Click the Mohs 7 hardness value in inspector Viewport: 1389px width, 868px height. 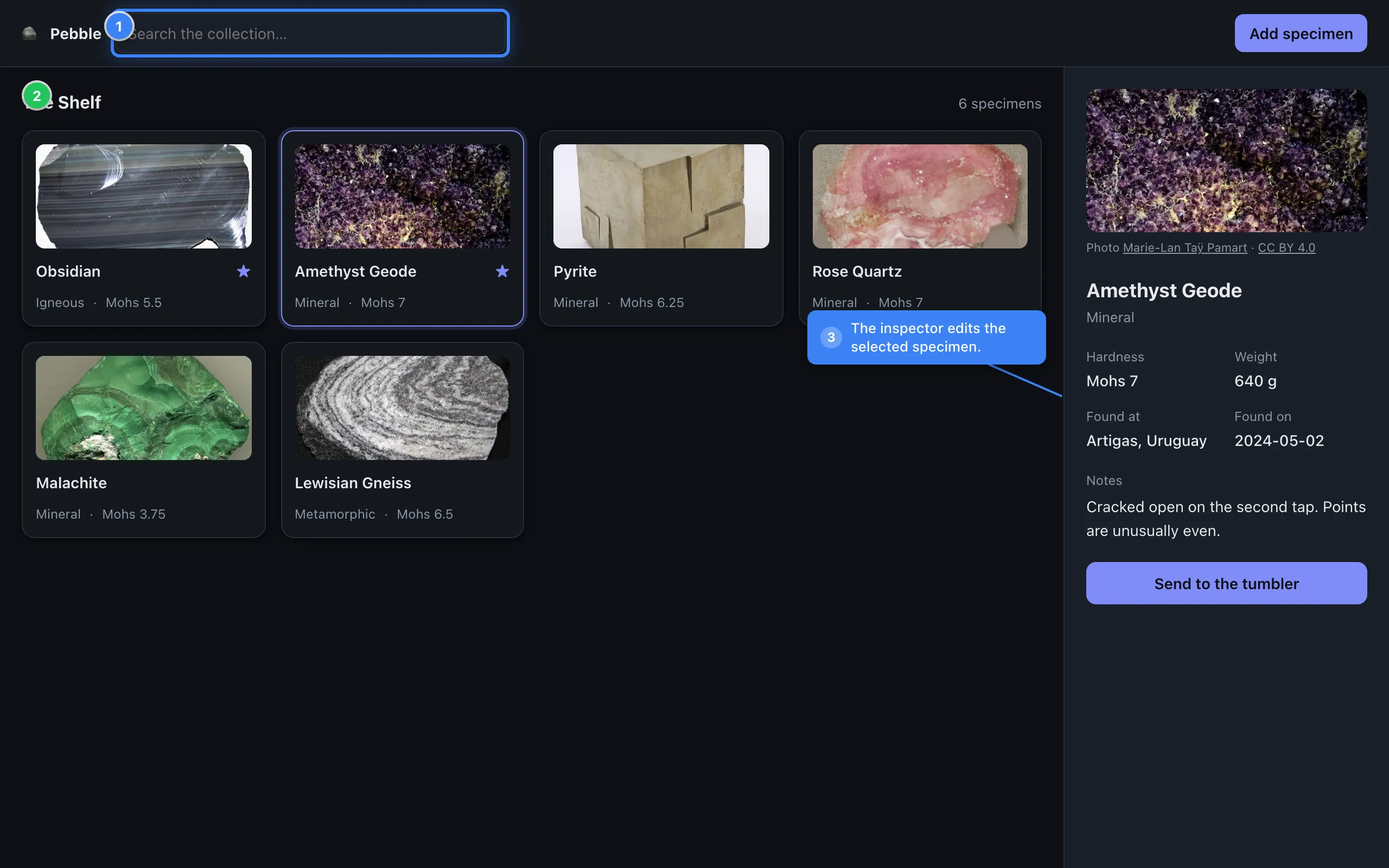coord(1112,381)
